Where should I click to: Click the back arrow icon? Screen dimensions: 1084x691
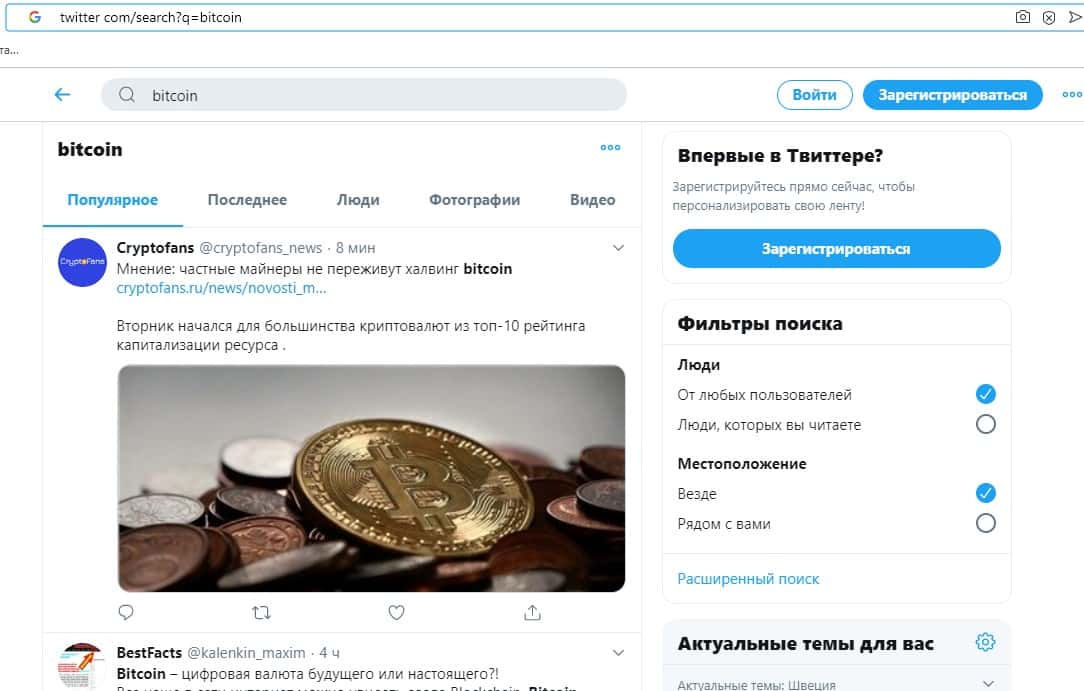coord(62,95)
